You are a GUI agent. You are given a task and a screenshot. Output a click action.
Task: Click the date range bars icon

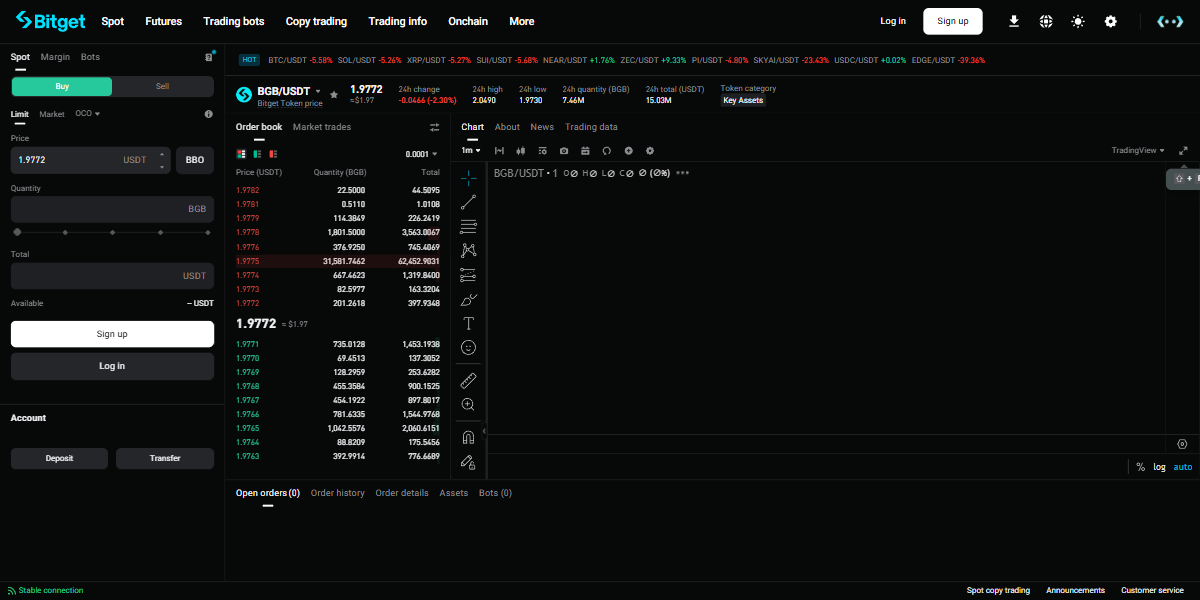point(500,151)
